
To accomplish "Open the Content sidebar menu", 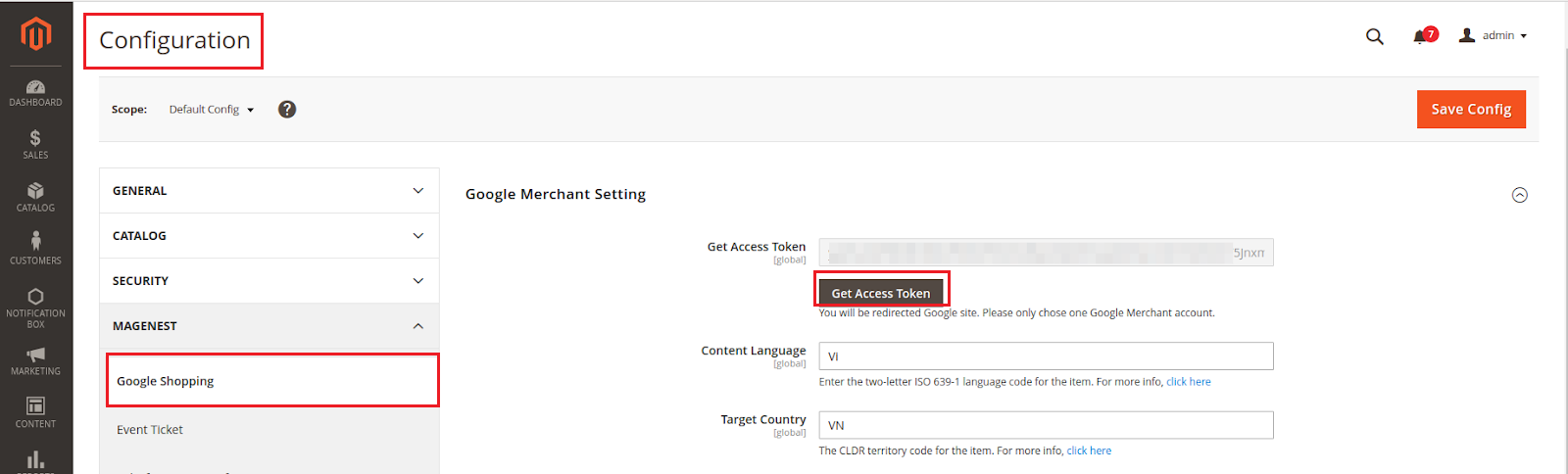I will [x=35, y=412].
